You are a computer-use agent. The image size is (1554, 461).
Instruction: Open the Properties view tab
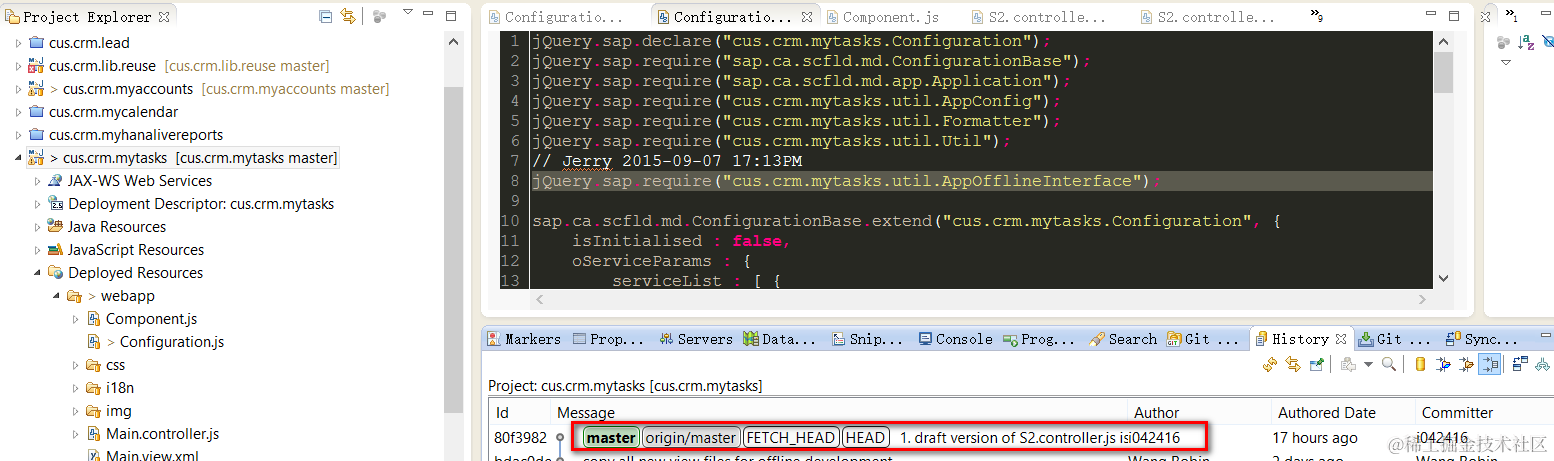(x=608, y=339)
